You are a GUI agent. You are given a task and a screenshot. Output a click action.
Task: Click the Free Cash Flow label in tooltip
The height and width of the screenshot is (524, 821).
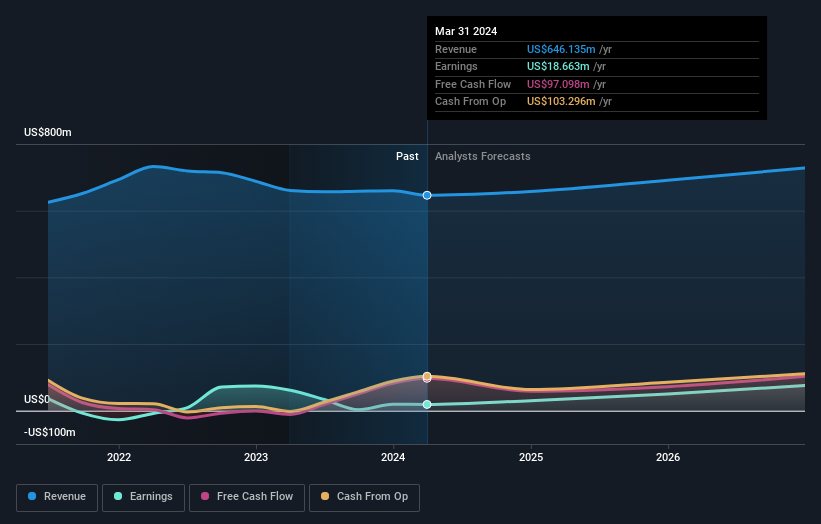pyautogui.click(x=473, y=84)
